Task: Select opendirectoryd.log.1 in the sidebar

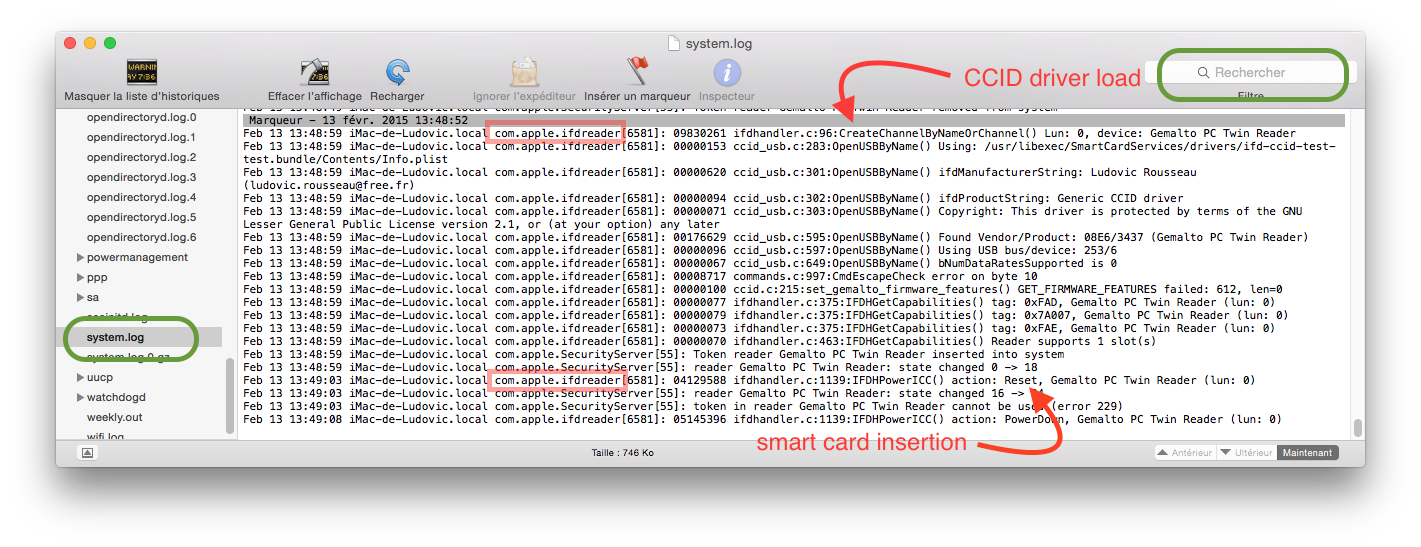Action: tap(141, 137)
